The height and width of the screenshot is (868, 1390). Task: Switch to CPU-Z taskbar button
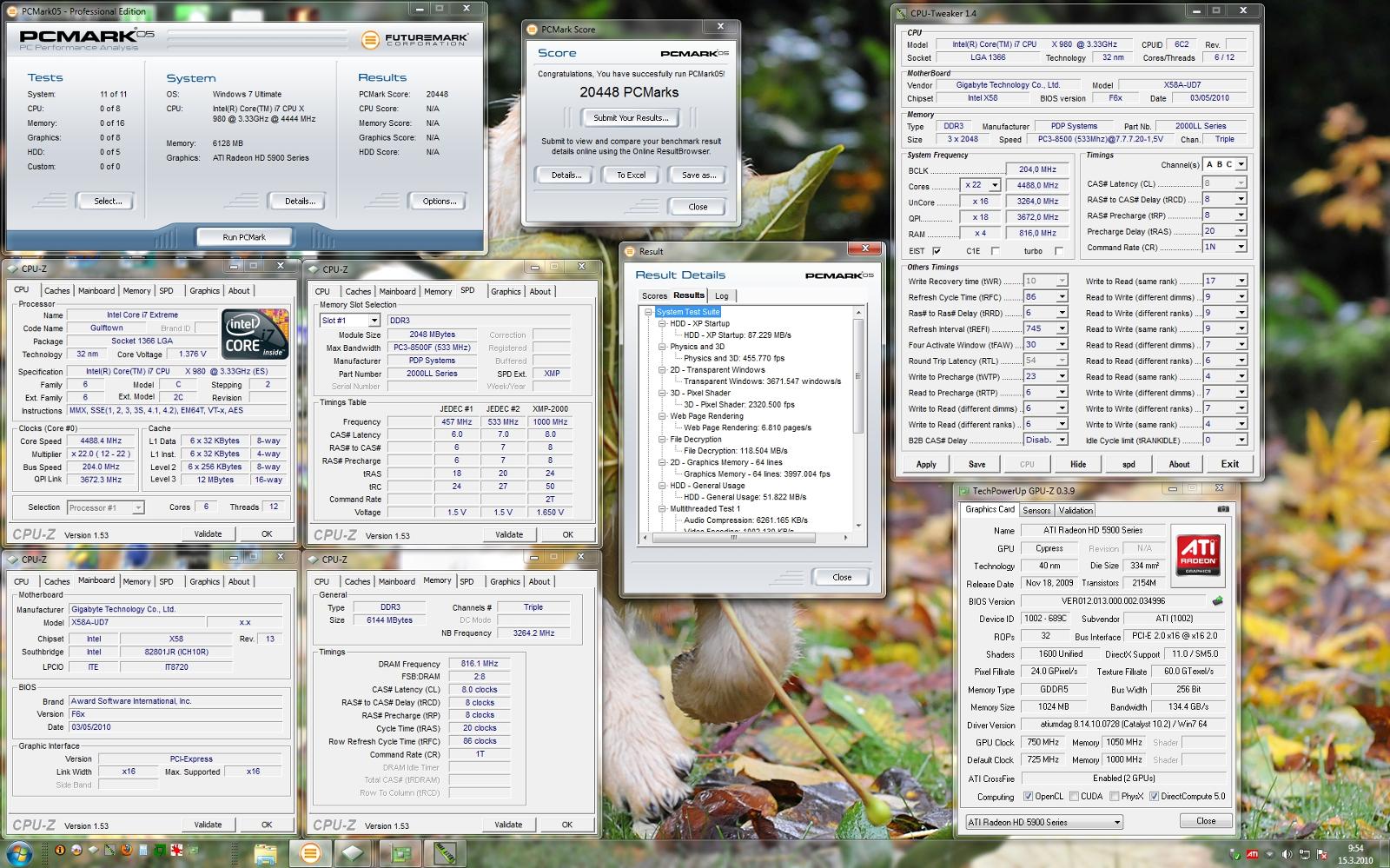(353, 853)
